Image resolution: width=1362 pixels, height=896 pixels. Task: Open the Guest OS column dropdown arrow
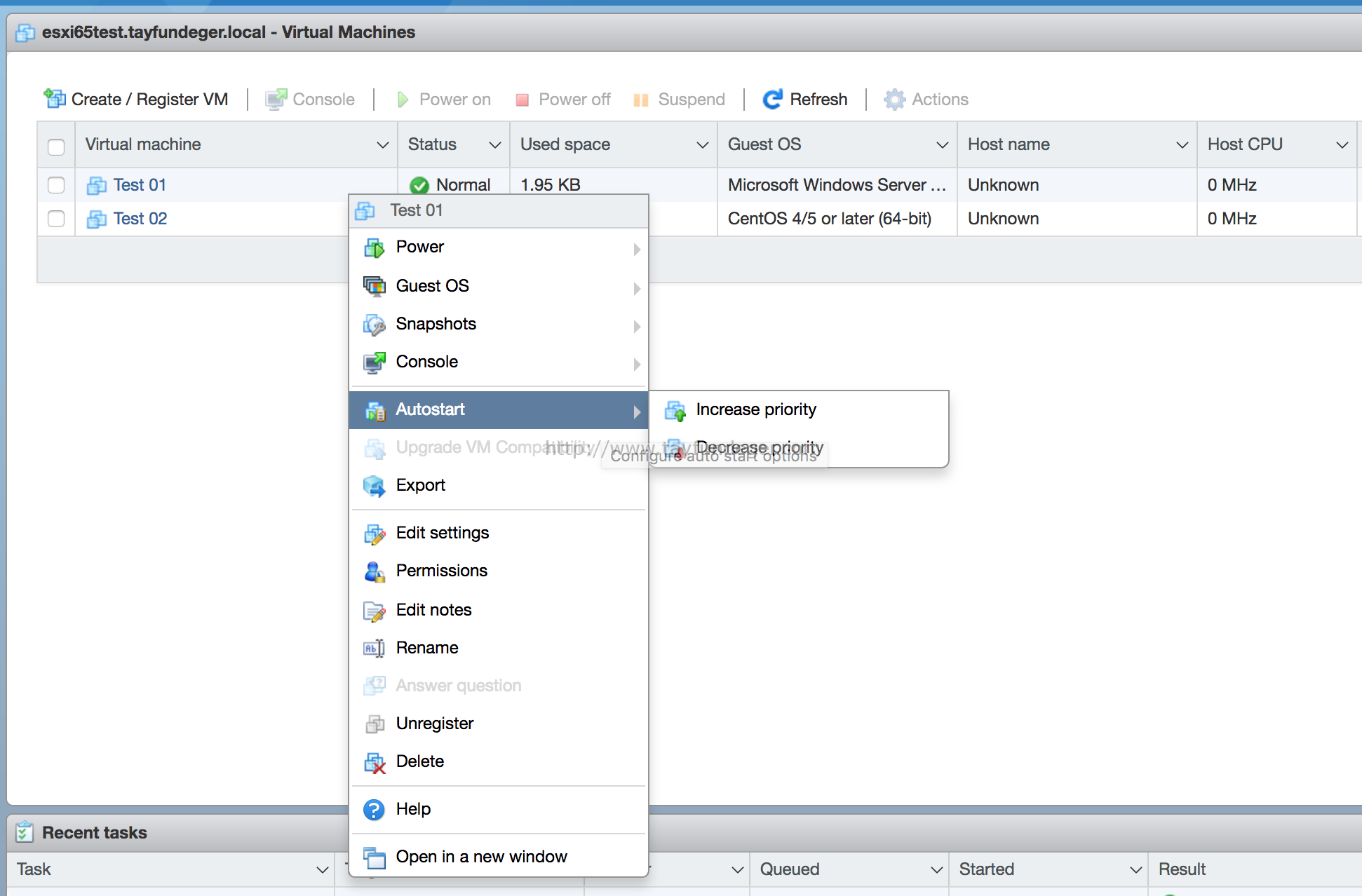[943, 145]
